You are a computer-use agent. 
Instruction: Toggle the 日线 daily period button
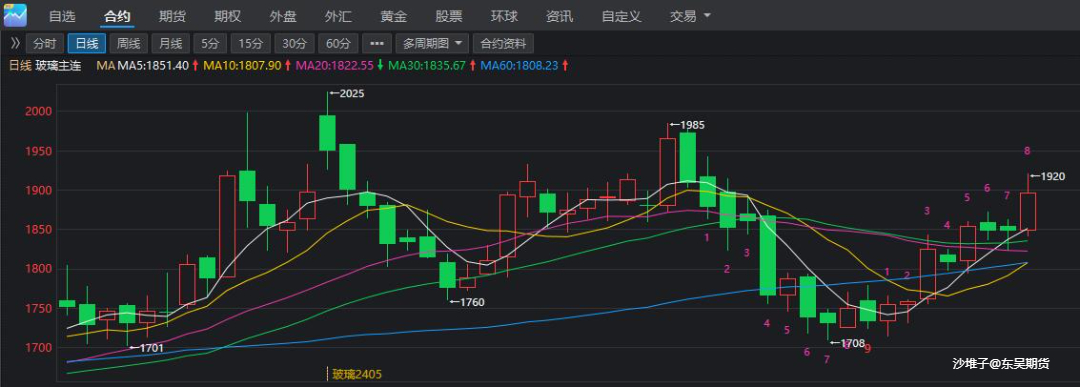87,43
